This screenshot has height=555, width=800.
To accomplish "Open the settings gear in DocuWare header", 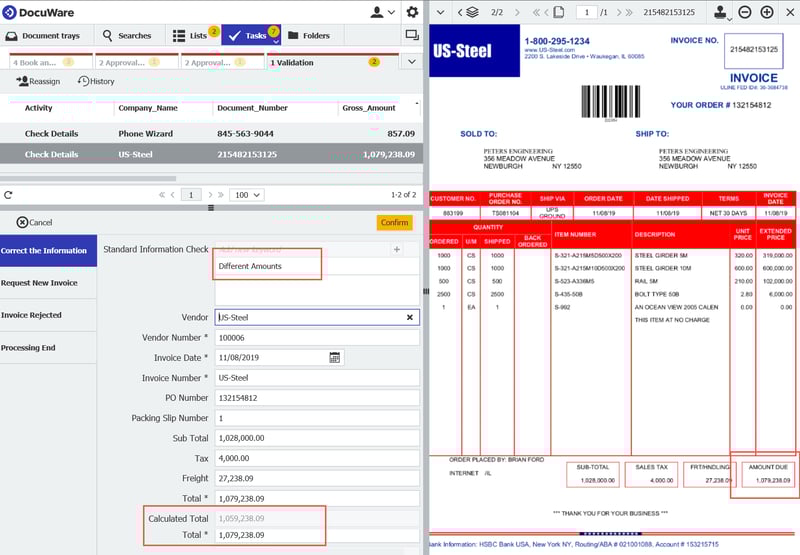I will pos(412,12).
